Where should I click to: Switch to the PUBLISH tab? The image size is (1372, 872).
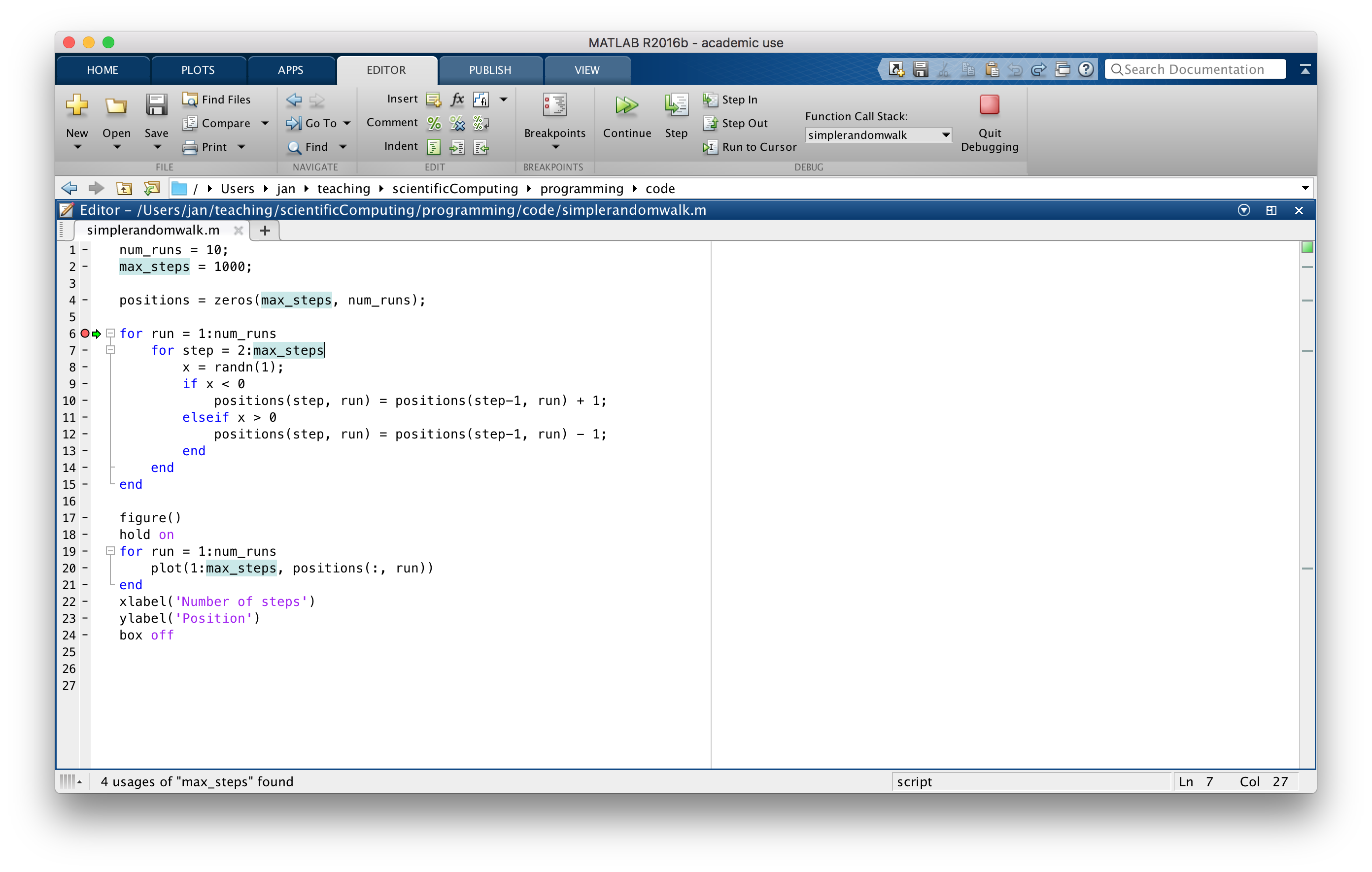(489, 70)
